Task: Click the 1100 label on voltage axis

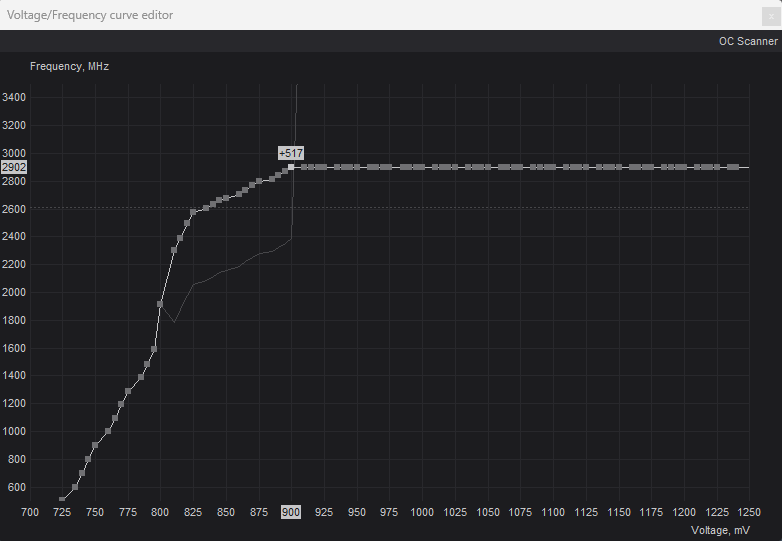Action: [553, 512]
